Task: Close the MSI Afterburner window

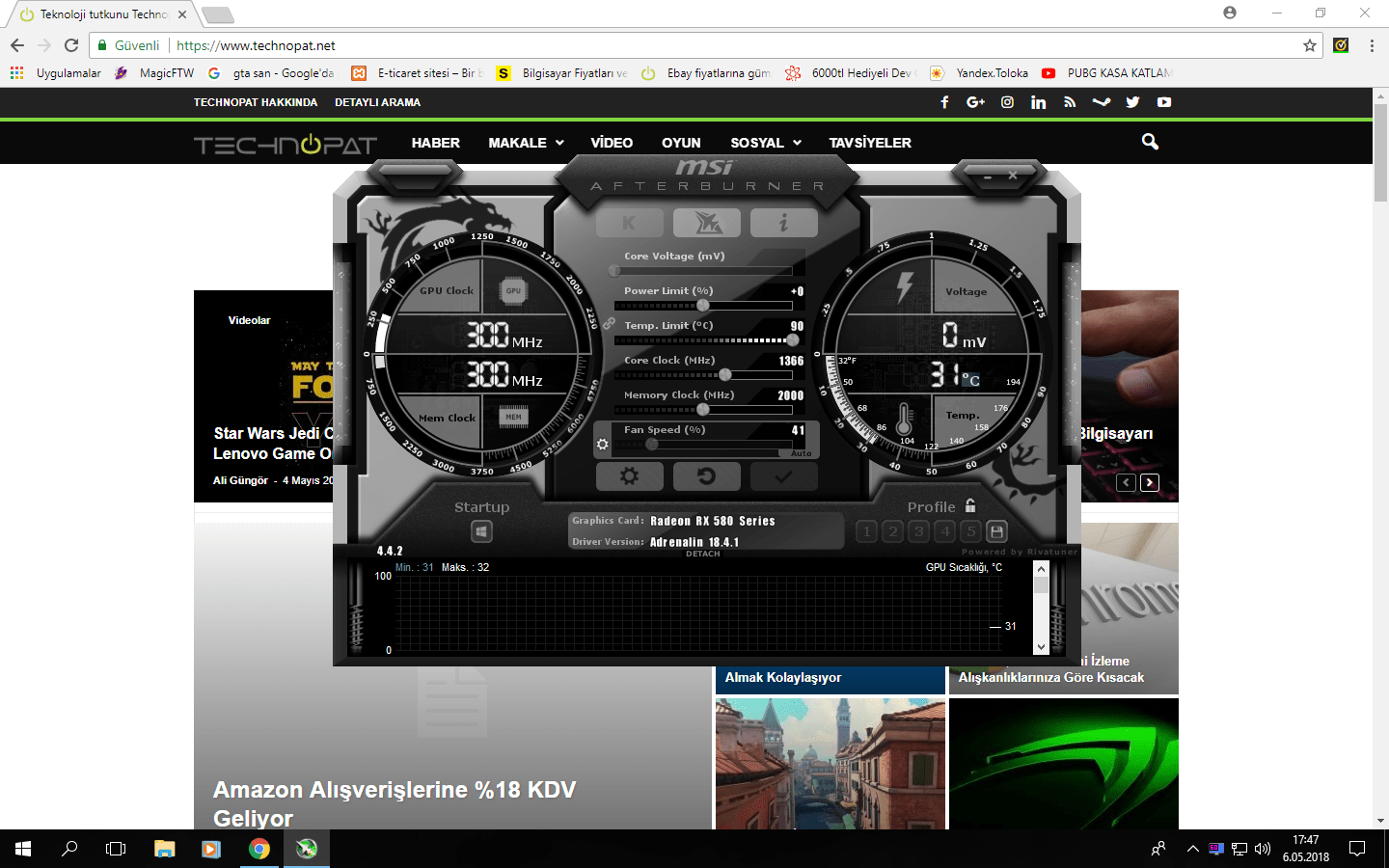Action: pos(1013,176)
